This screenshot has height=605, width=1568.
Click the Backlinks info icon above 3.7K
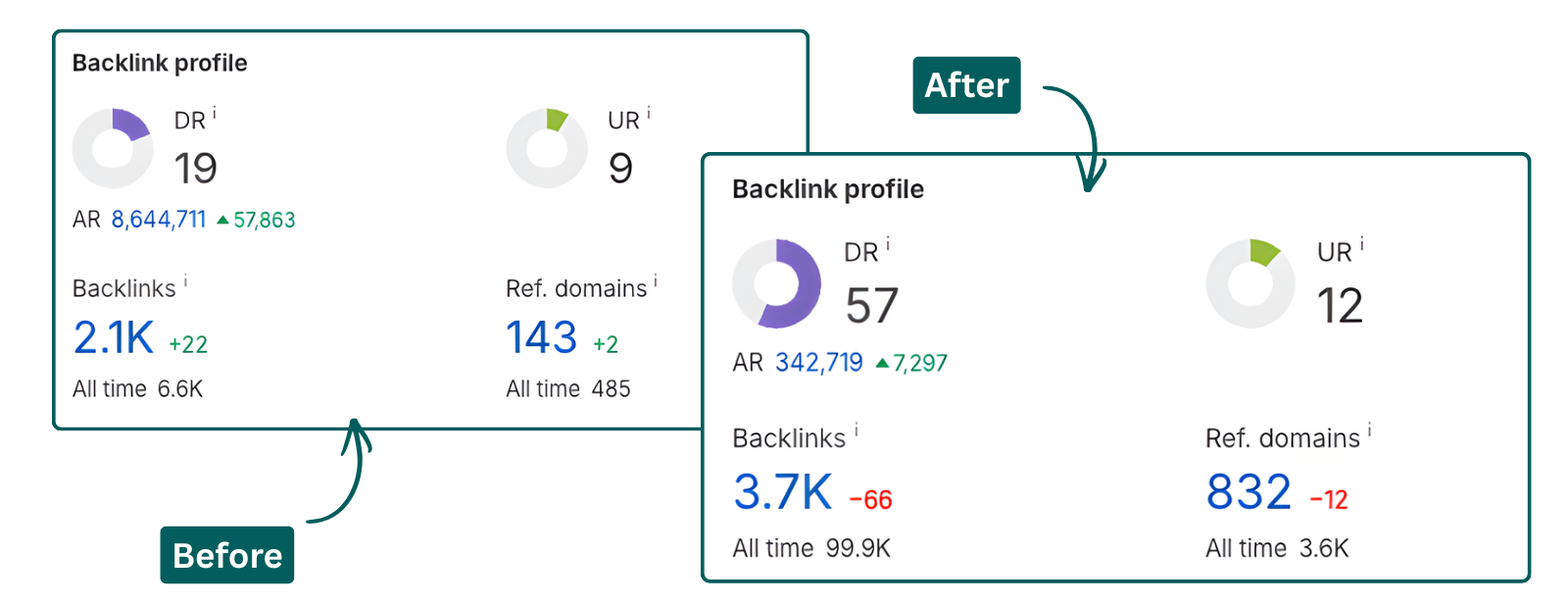tap(857, 429)
